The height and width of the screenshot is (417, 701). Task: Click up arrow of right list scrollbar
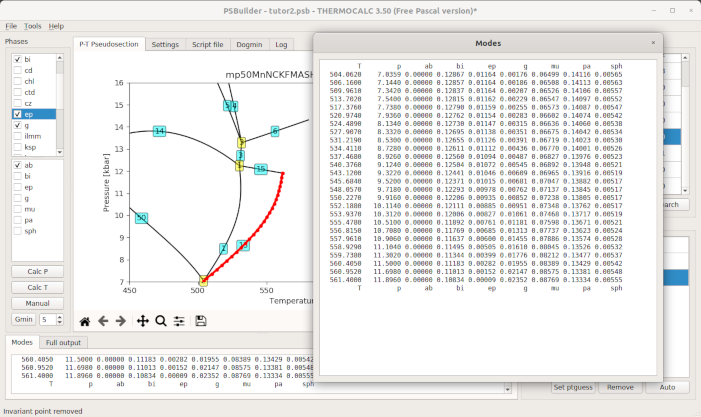(685, 58)
